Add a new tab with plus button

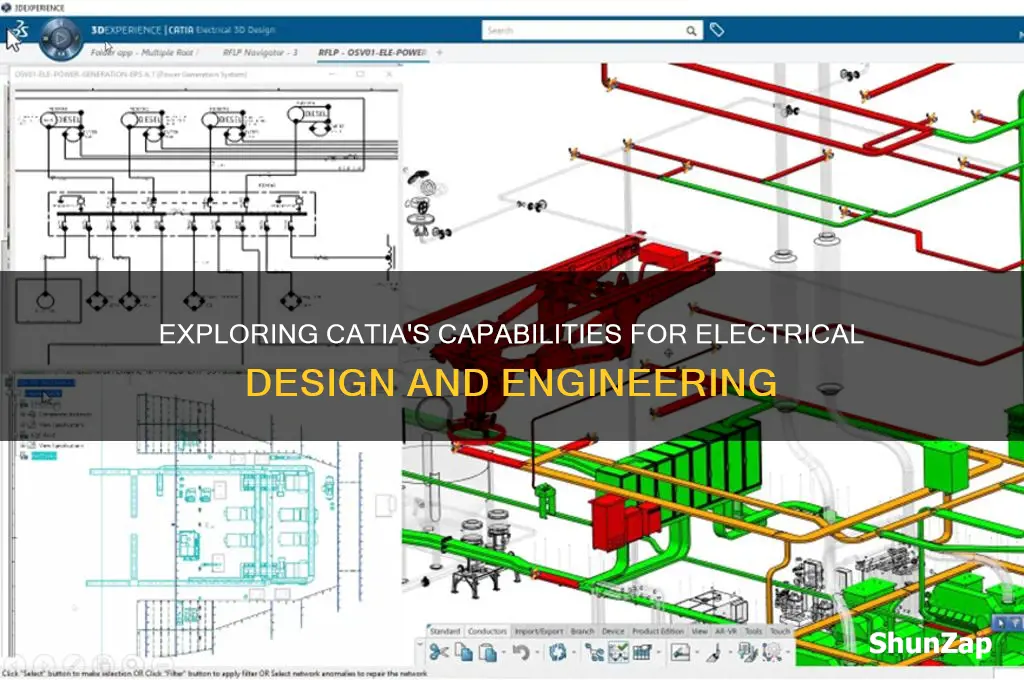click(x=440, y=52)
